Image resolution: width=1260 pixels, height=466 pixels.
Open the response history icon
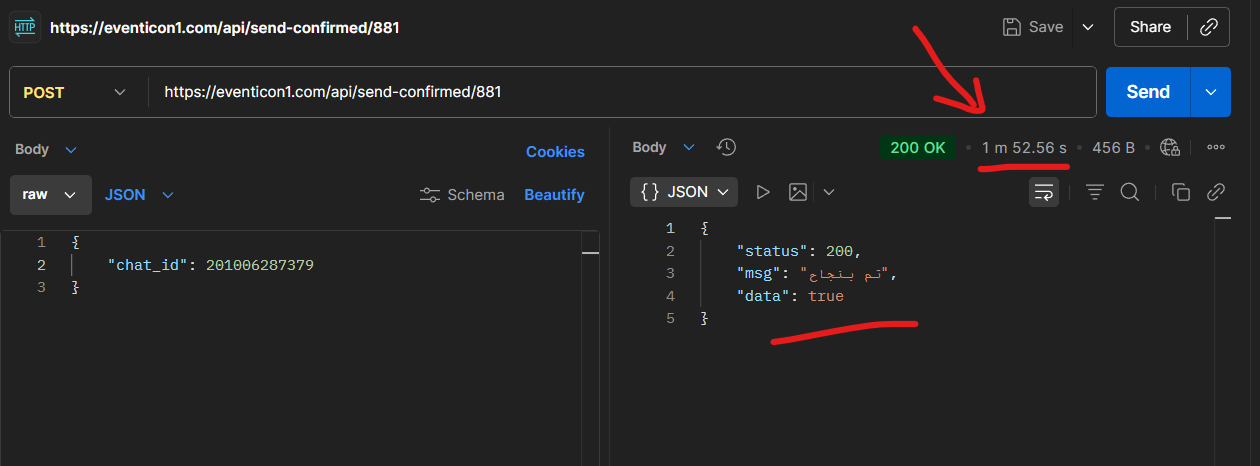(727, 147)
